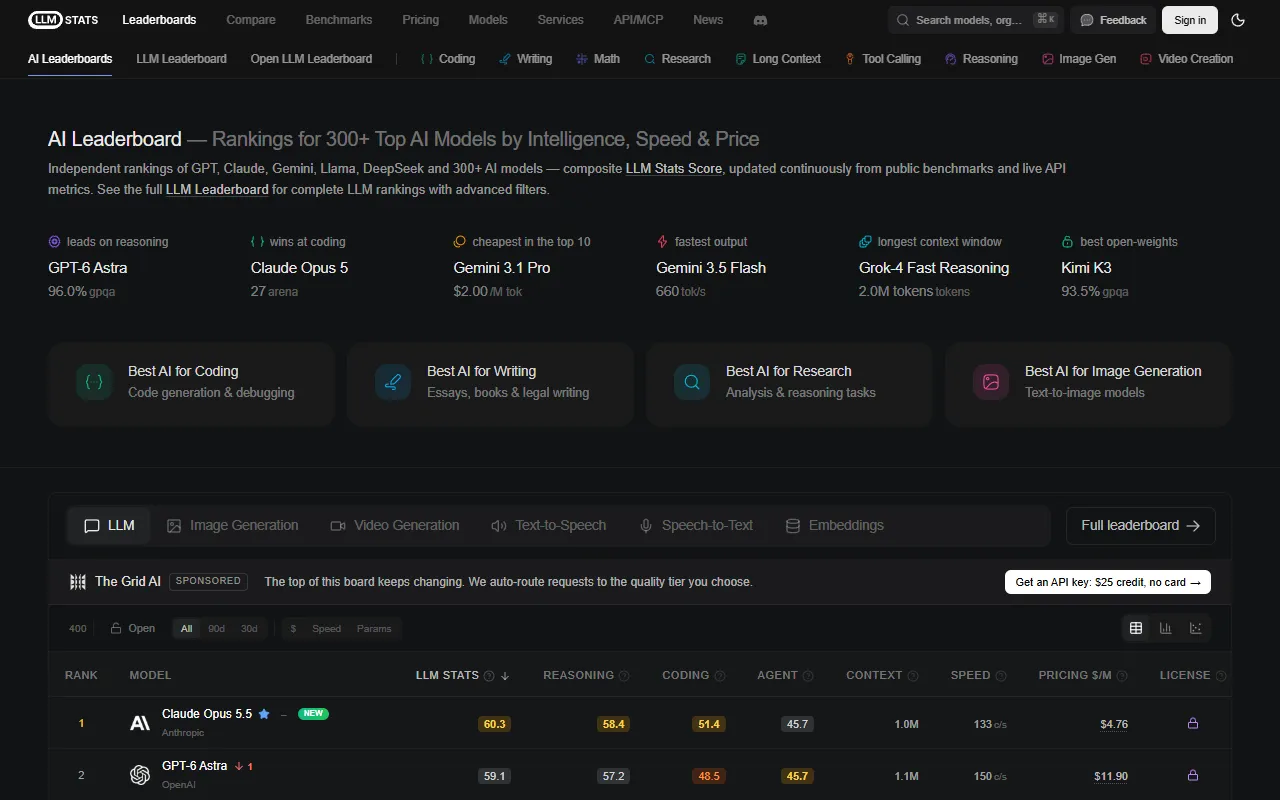Click the Sign in button
This screenshot has width=1280, height=800.
point(1189,20)
